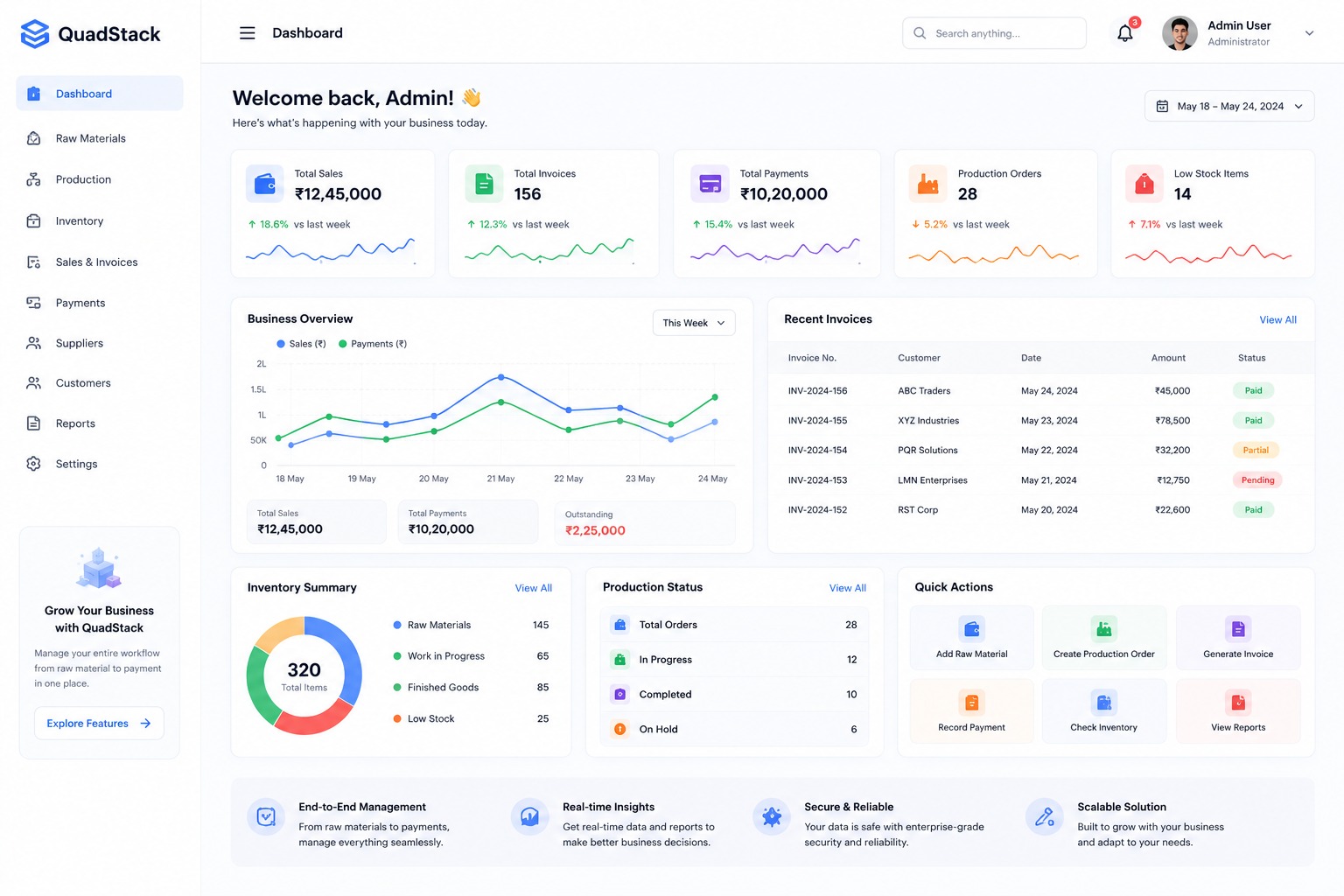This screenshot has width=1344, height=896.
Task: Click the End-to-End Management feature icon
Action: pyautogui.click(x=266, y=817)
